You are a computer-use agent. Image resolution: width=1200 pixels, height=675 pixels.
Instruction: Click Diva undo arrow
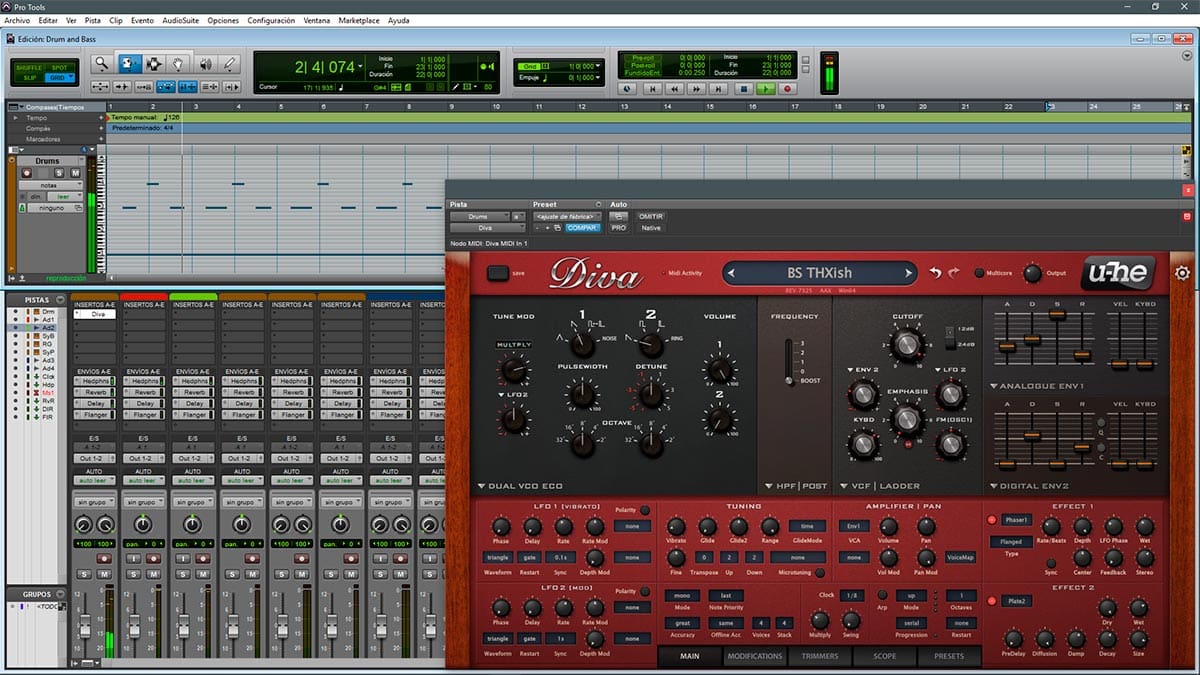click(935, 272)
